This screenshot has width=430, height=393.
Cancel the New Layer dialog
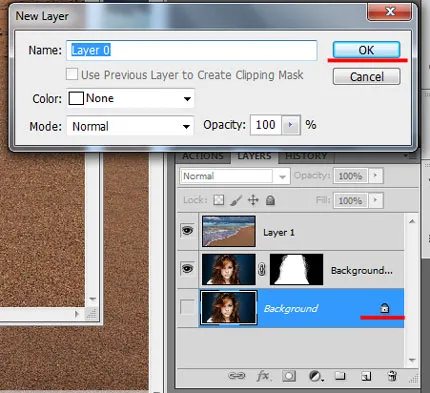(x=366, y=77)
